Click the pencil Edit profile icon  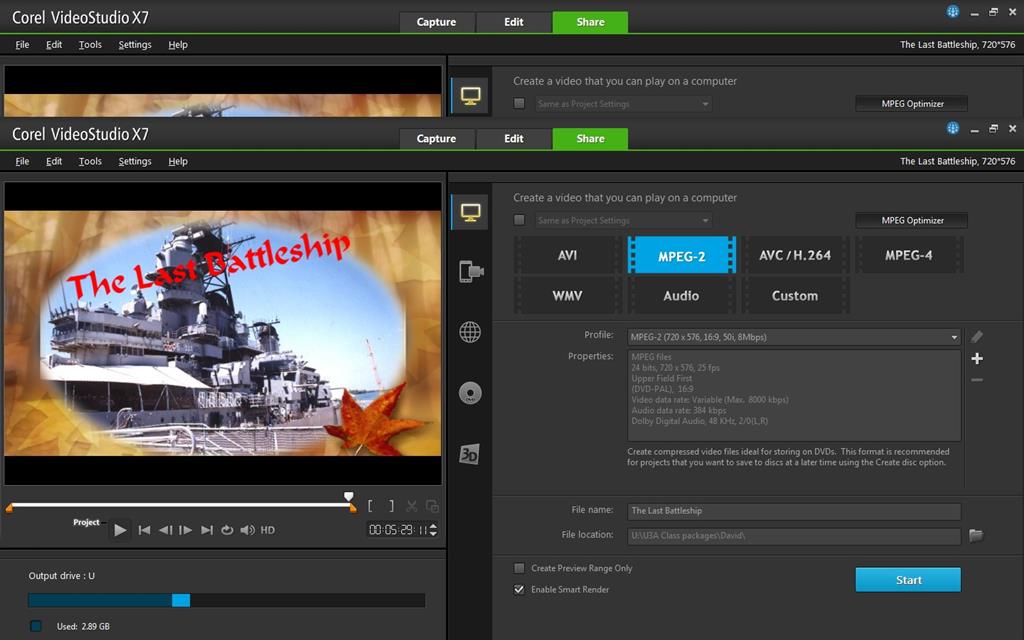977,337
